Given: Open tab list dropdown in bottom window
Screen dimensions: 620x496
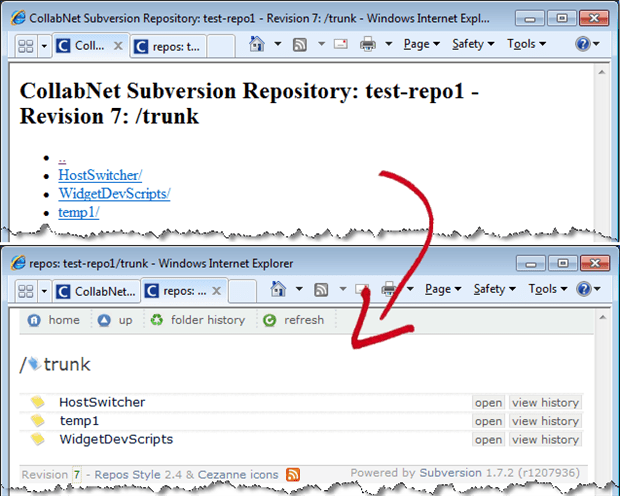Looking at the screenshot, I should [x=44, y=292].
